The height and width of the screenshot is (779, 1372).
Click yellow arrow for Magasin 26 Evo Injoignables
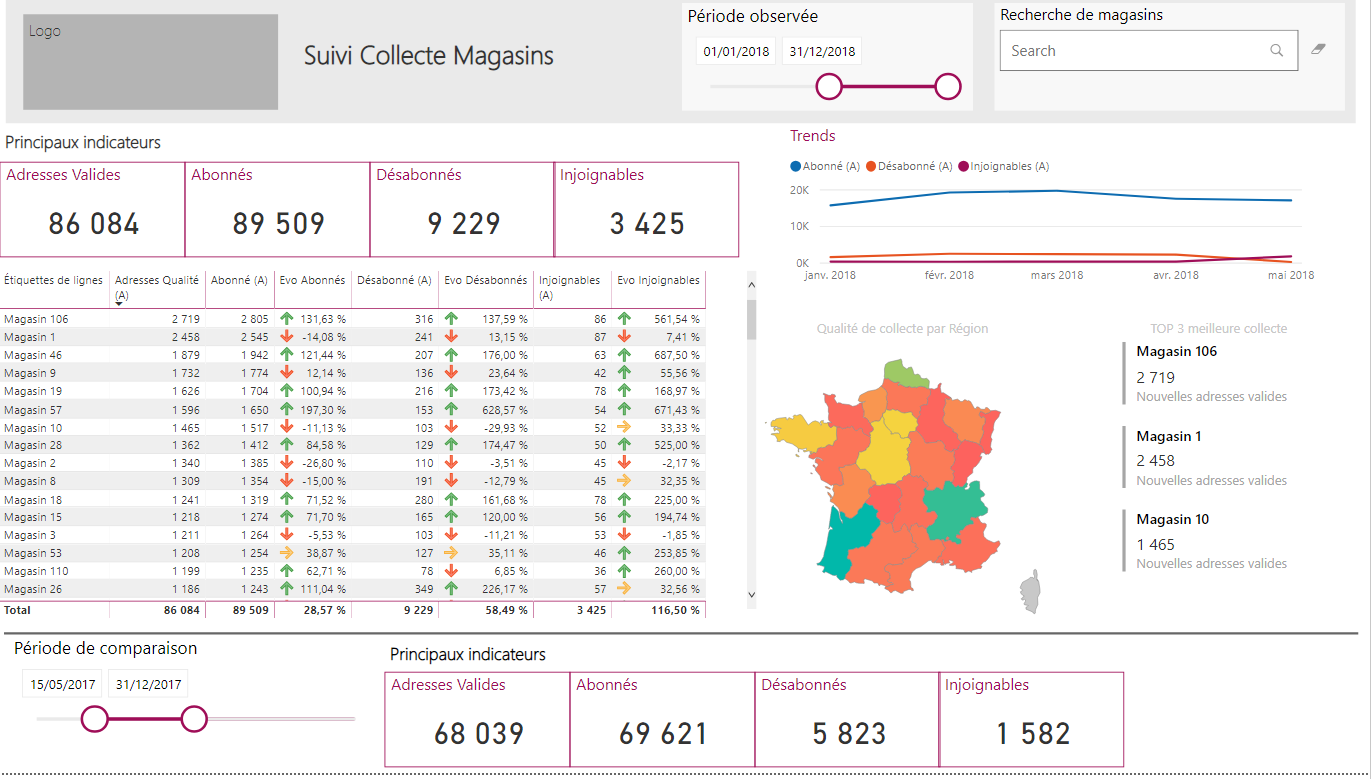pyautogui.click(x=625, y=589)
